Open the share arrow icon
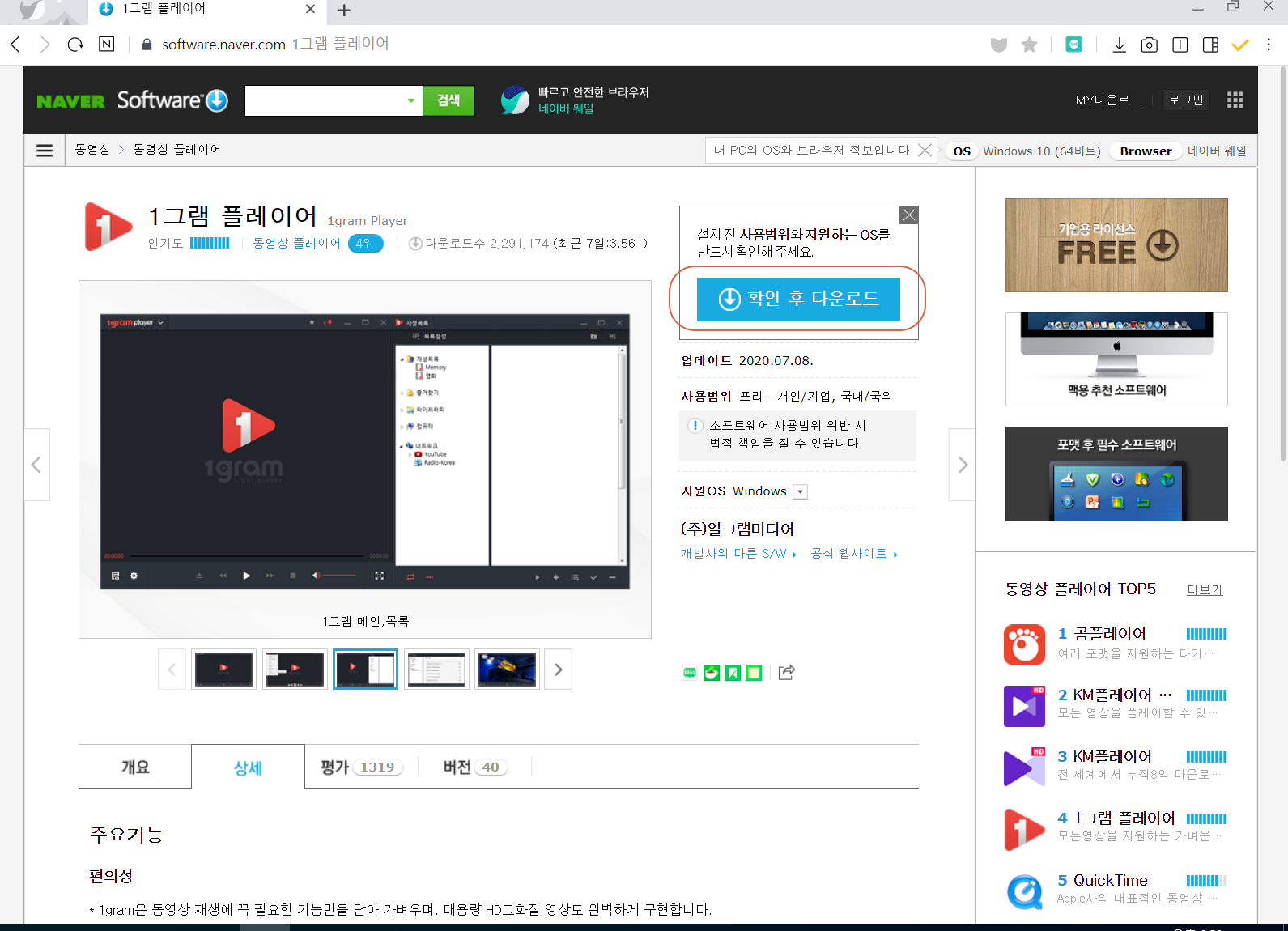 (x=786, y=672)
